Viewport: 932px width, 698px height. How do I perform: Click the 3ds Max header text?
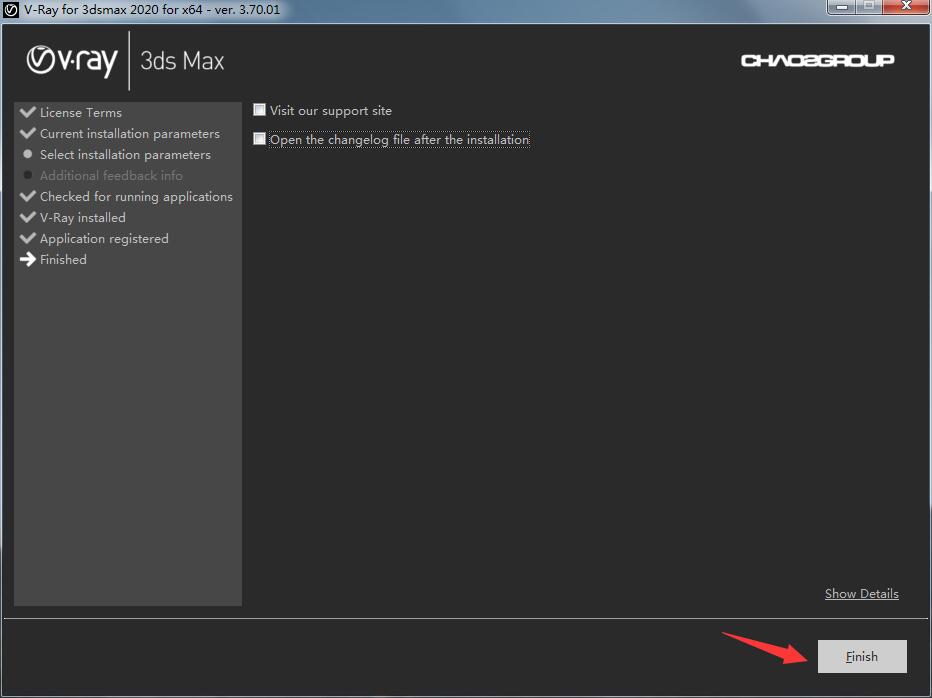tap(182, 61)
